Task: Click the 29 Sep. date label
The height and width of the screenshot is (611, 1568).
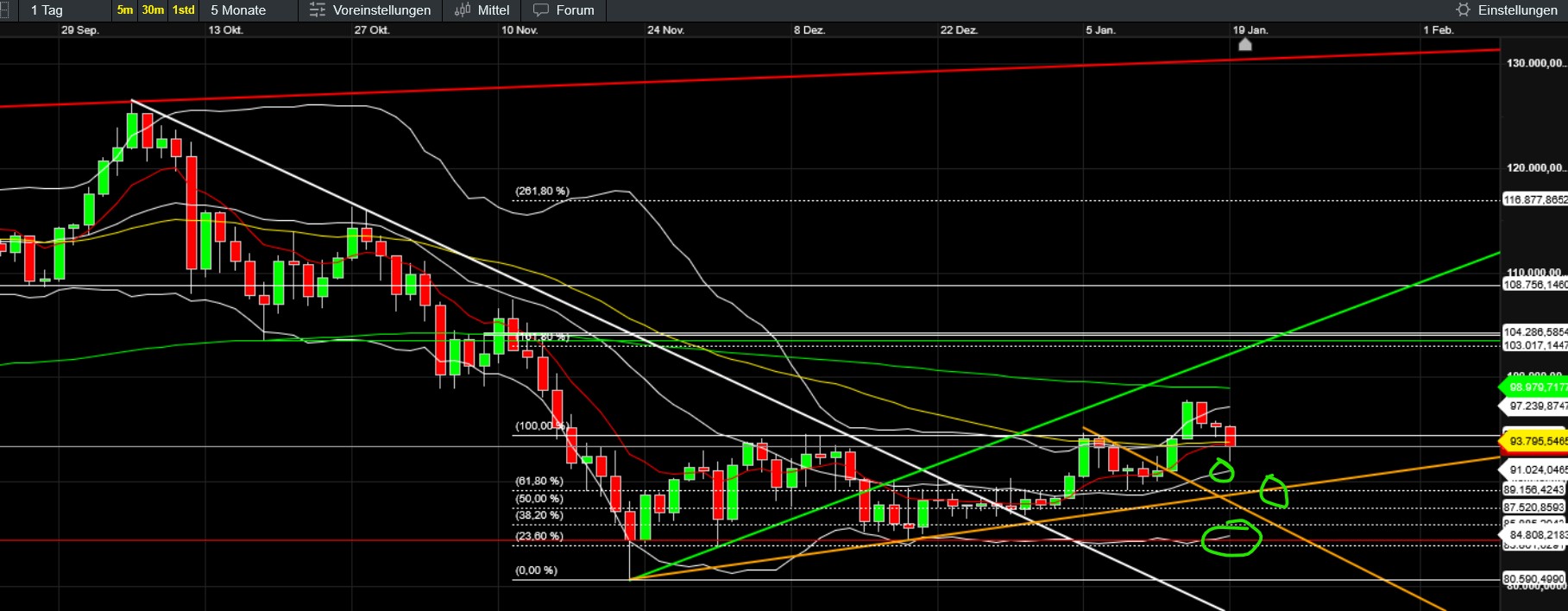Action: [x=80, y=30]
